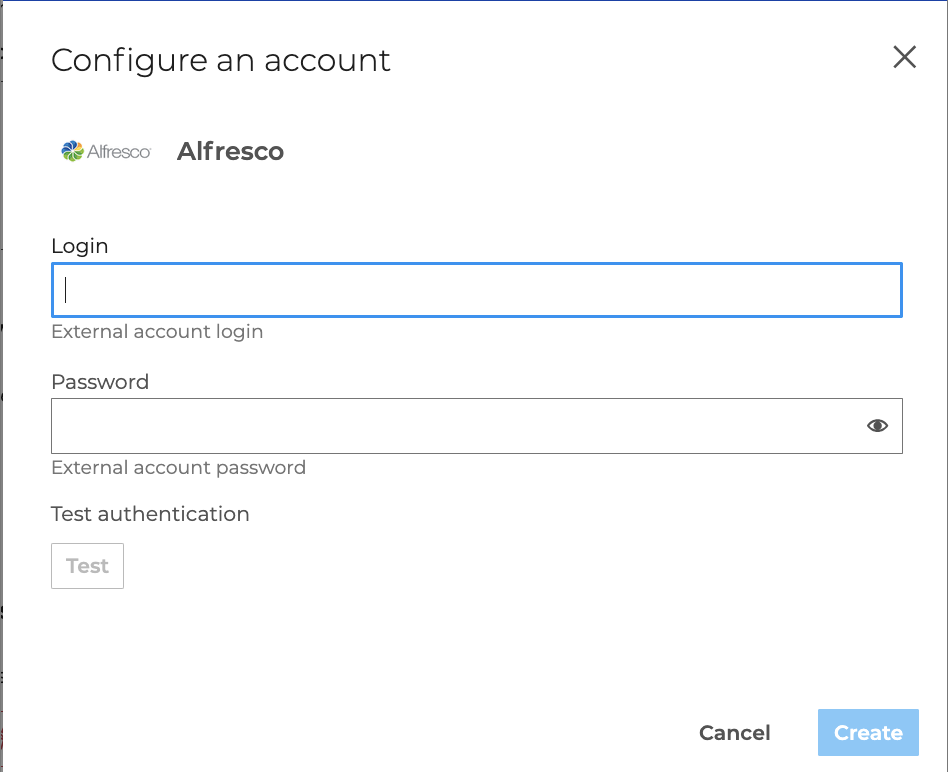Click the blinking text cursor in Login
Screen dimensions: 948x772
tap(66, 290)
